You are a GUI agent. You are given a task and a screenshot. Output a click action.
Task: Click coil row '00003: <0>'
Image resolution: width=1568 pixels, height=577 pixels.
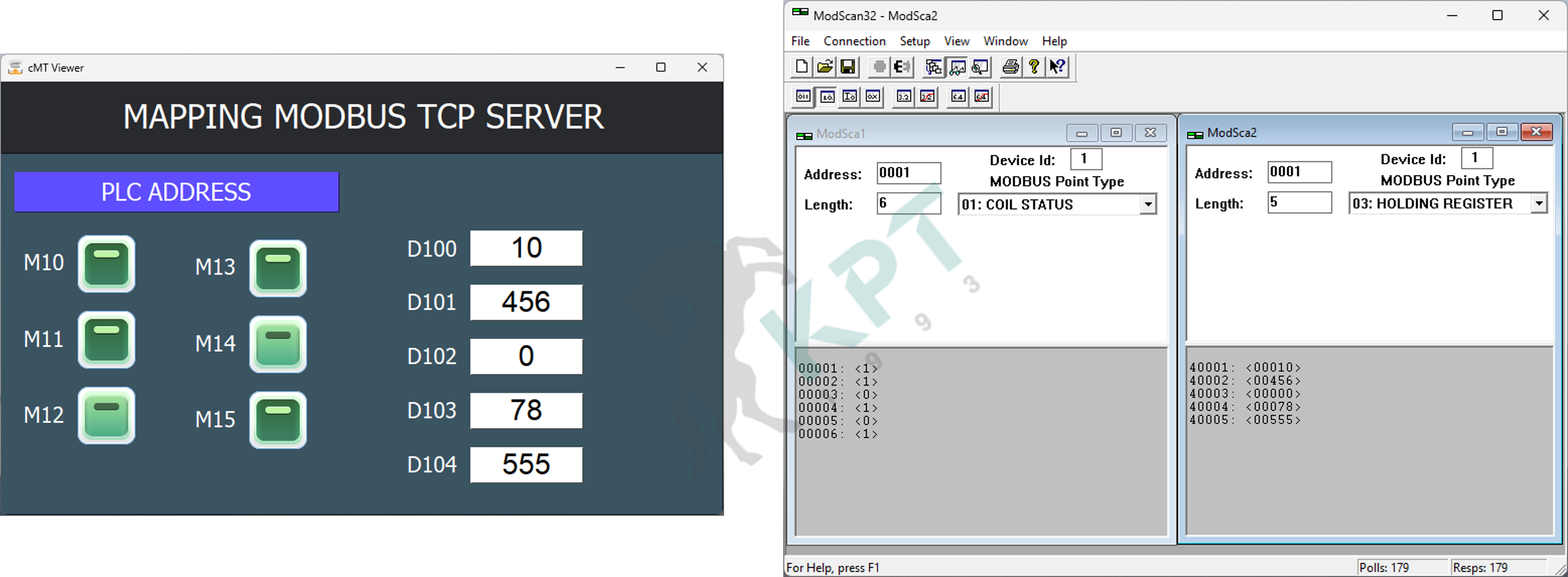click(x=838, y=395)
